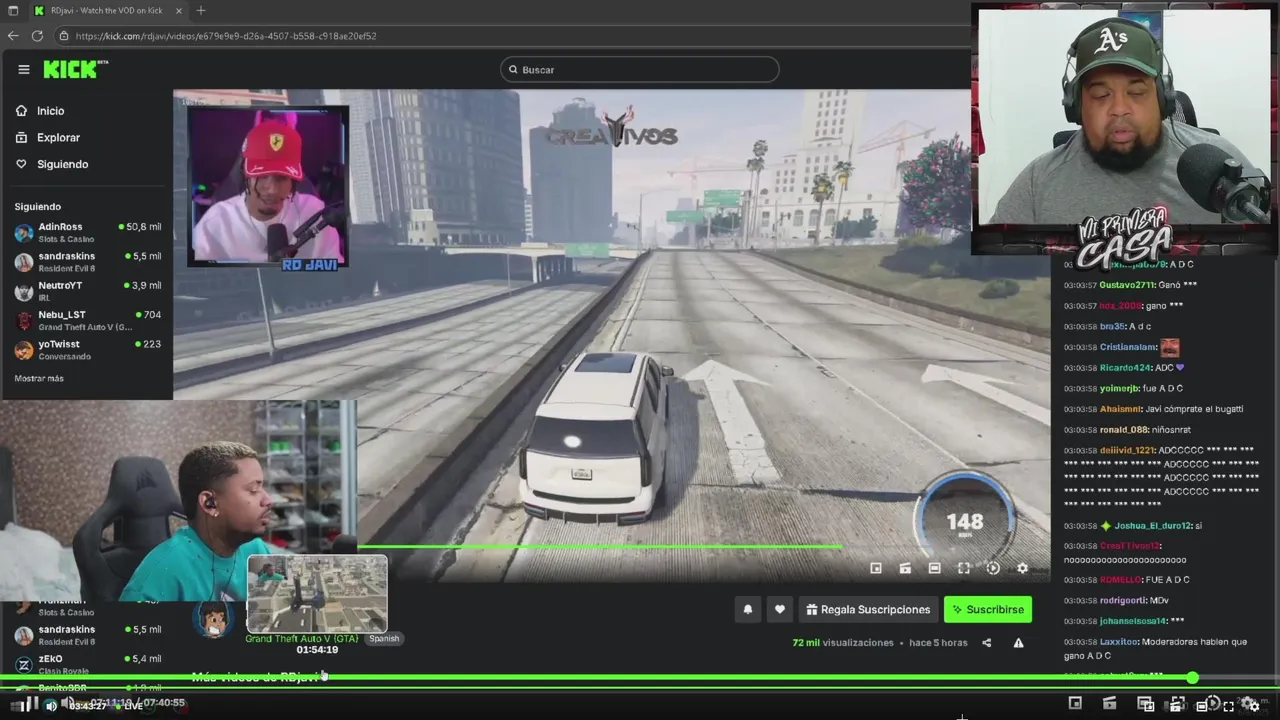1280x720 pixels.
Task: Click the site lock icon in address bar
Action: click(x=63, y=36)
